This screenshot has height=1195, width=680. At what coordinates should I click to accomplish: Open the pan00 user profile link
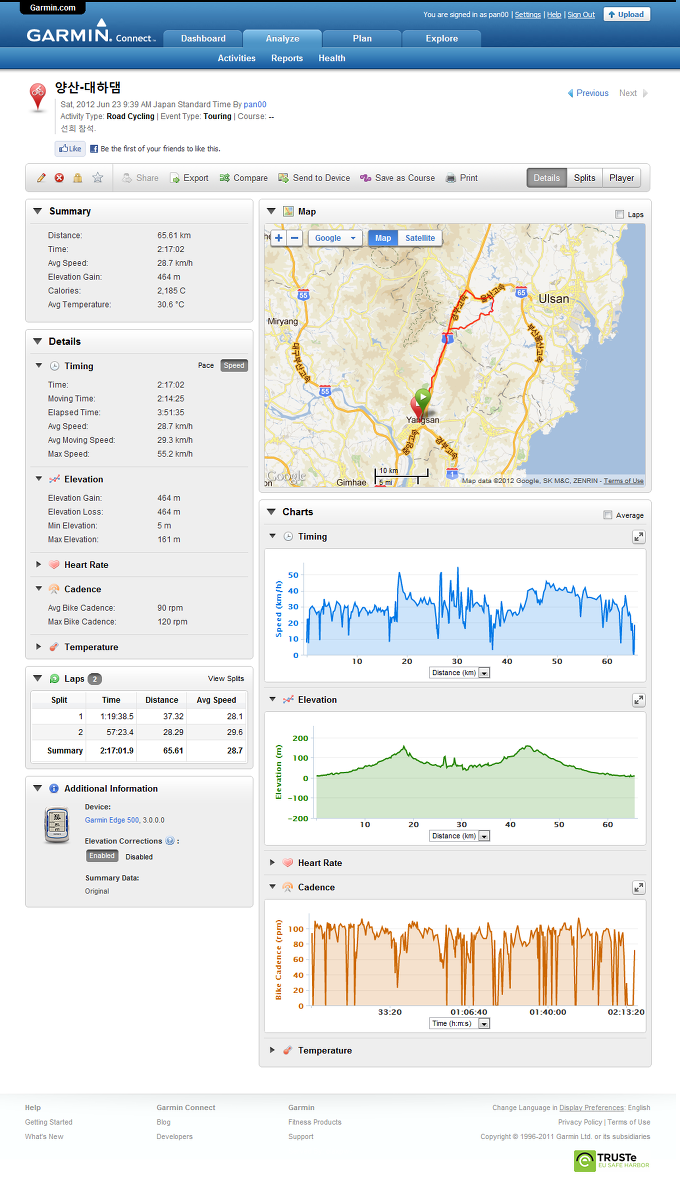tap(255, 104)
